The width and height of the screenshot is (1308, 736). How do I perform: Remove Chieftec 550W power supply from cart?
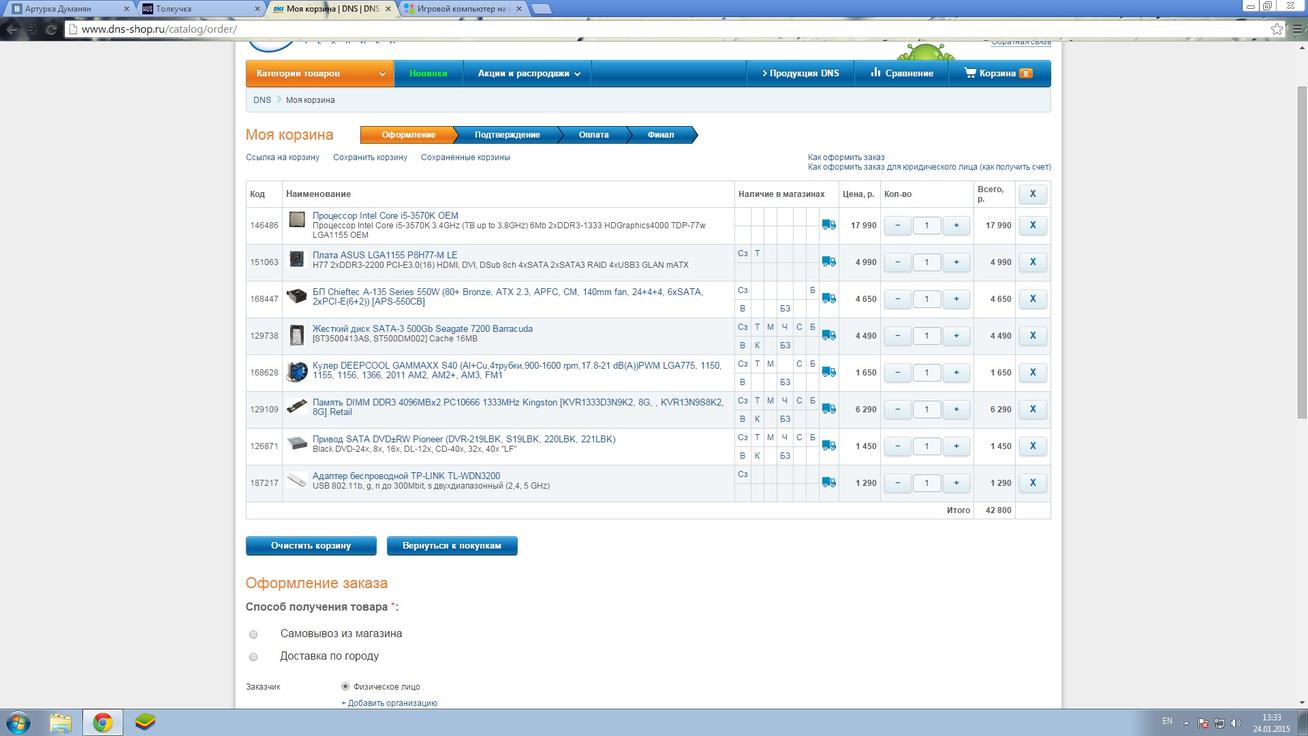[x=1033, y=299]
